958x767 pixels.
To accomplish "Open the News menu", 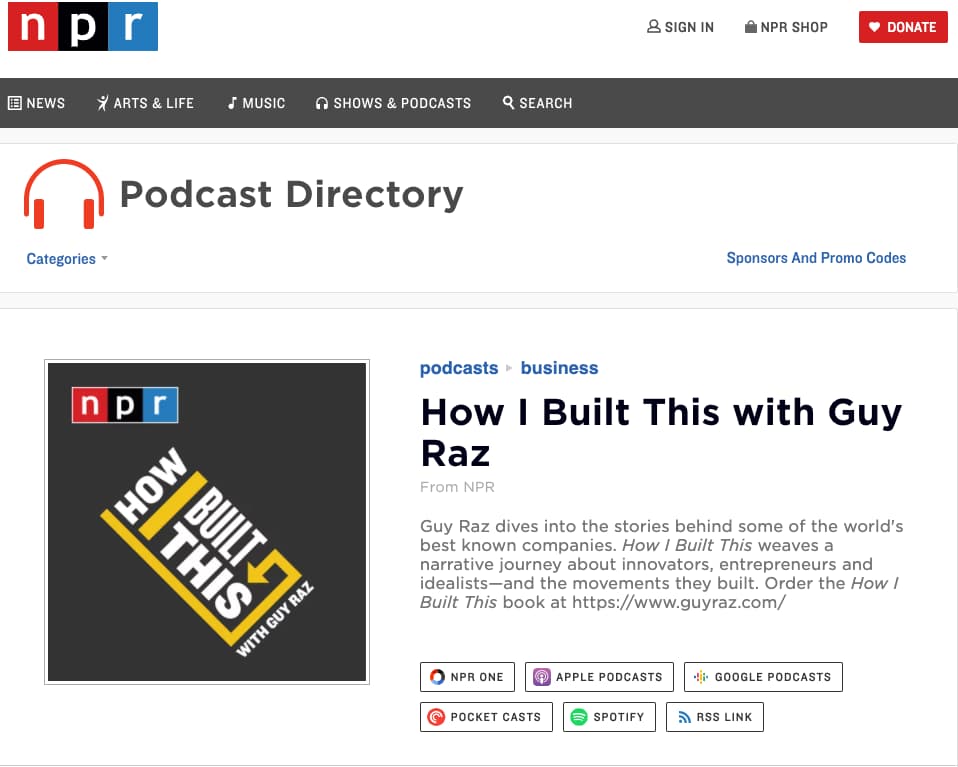I will [x=37, y=103].
